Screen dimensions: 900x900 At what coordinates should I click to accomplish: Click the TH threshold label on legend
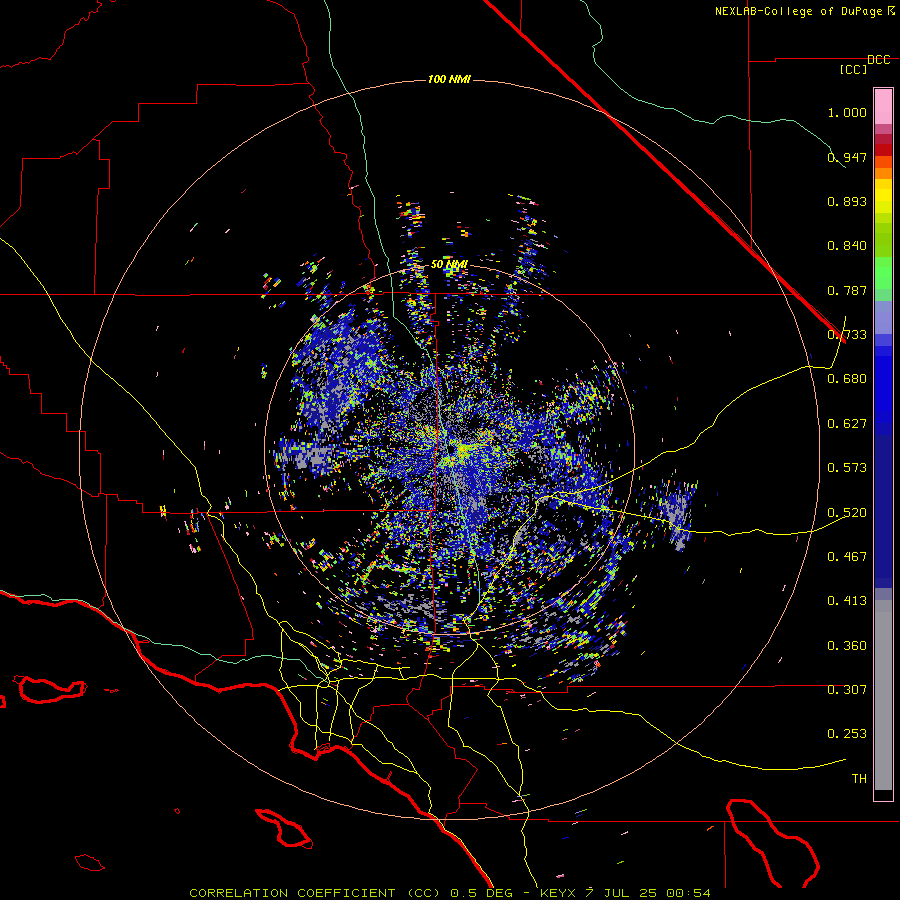click(x=859, y=779)
